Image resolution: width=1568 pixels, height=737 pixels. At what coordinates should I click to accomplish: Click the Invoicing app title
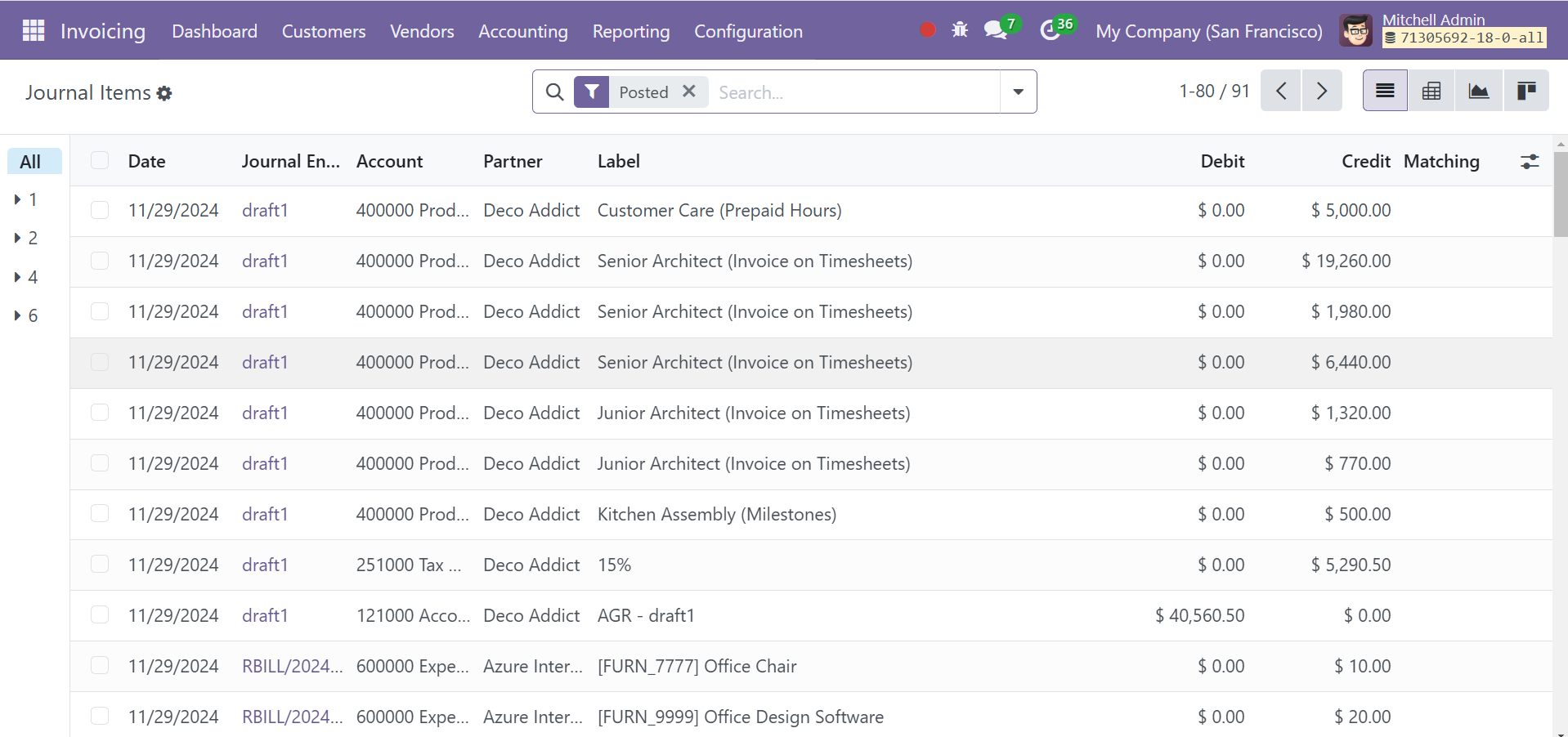(x=103, y=31)
